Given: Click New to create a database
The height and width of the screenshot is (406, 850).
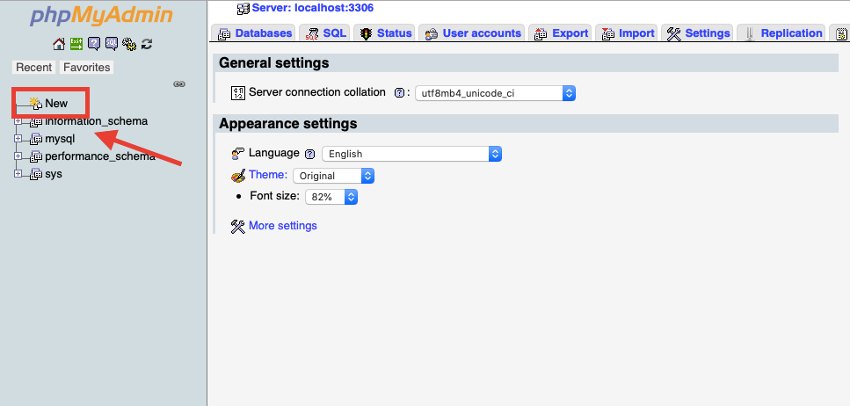Looking at the screenshot, I should point(56,103).
